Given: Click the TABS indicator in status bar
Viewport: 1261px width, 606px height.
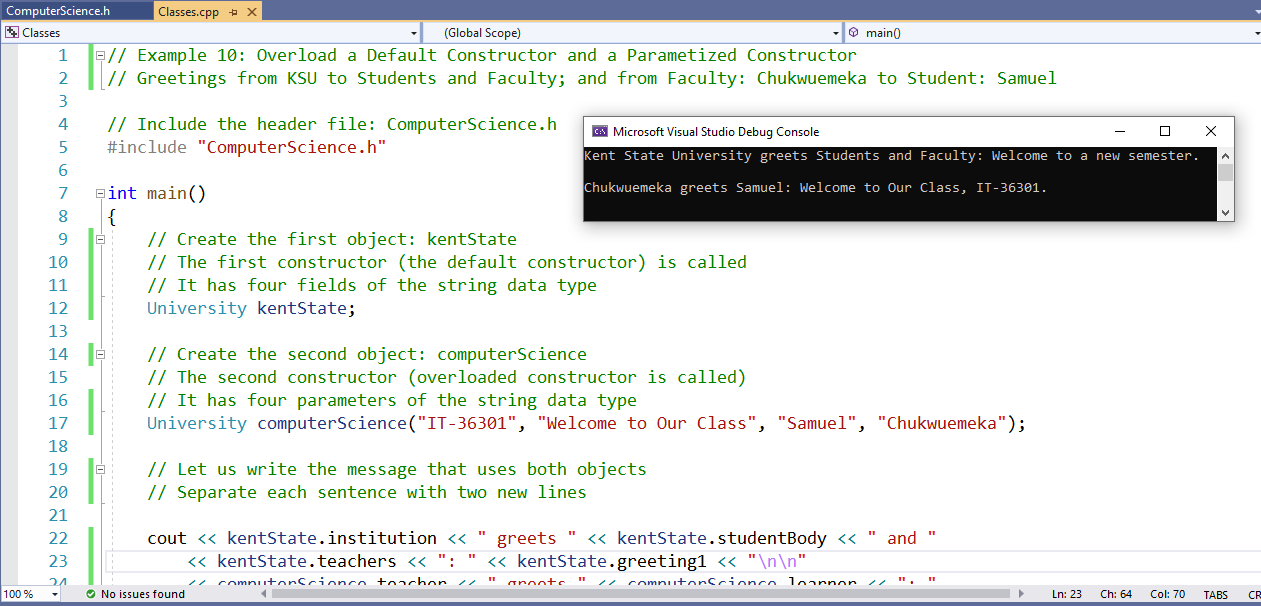Looking at the screenshot, I should [1216, 594].
